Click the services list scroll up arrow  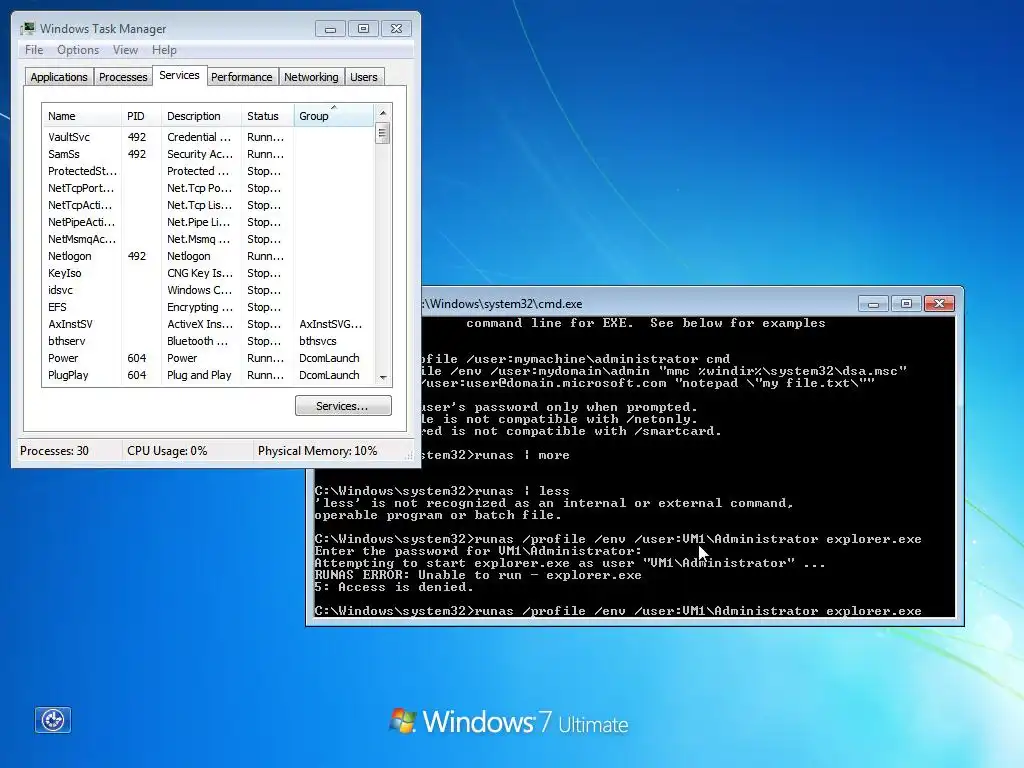click(383, 113)
